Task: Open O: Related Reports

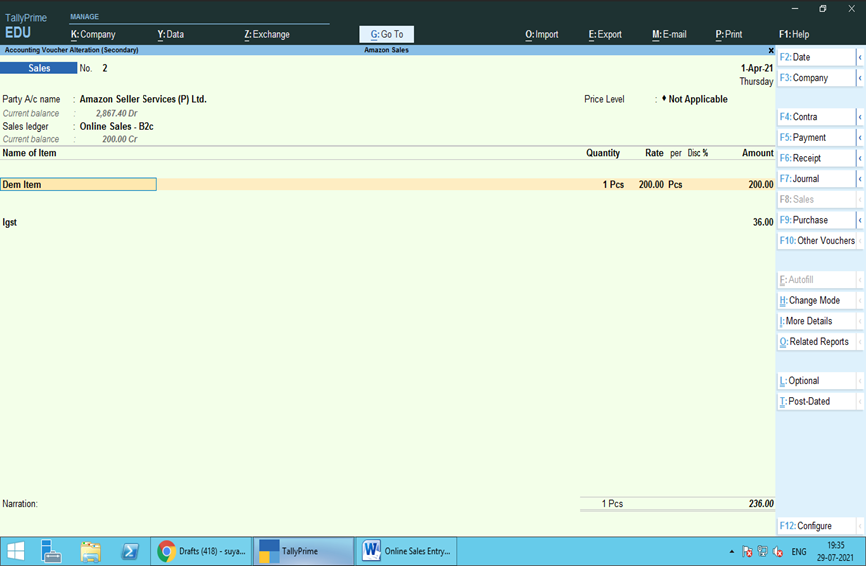Action: coord(816,342)
